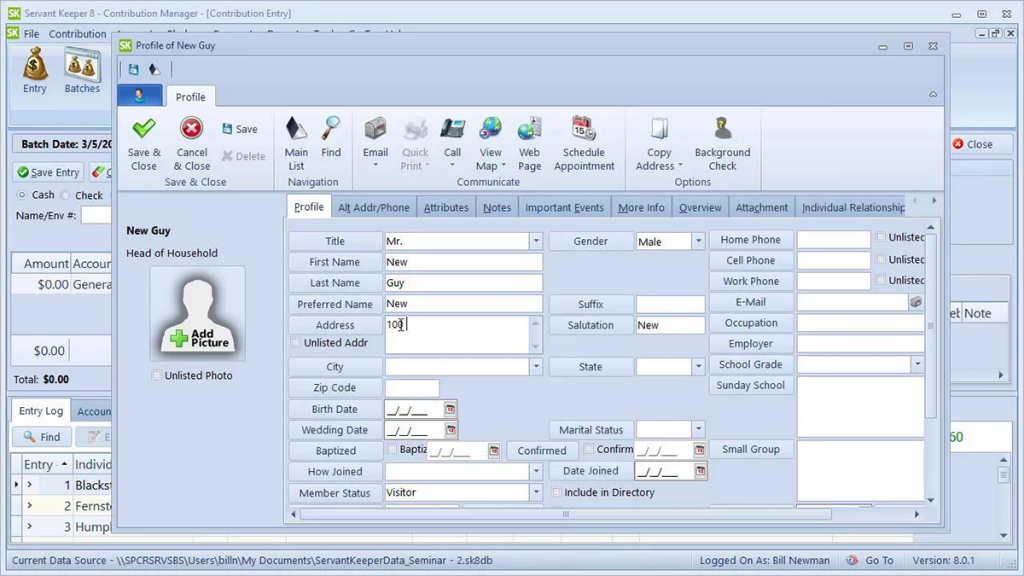Click the Schedule Appointment calendar icon
1024x576 pixels.
583,129
